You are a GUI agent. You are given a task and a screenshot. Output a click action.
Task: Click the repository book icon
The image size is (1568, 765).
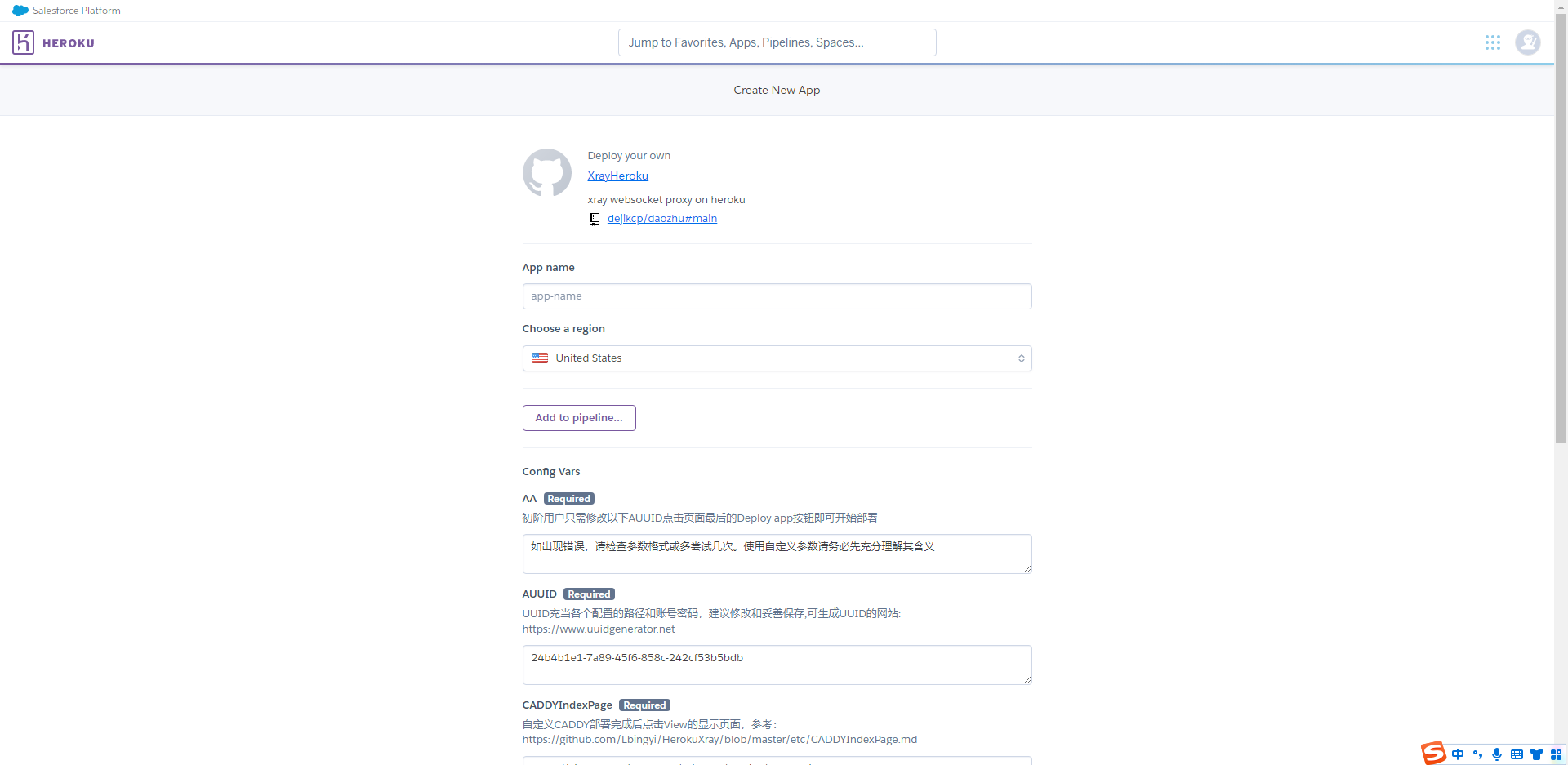point(595,219)
